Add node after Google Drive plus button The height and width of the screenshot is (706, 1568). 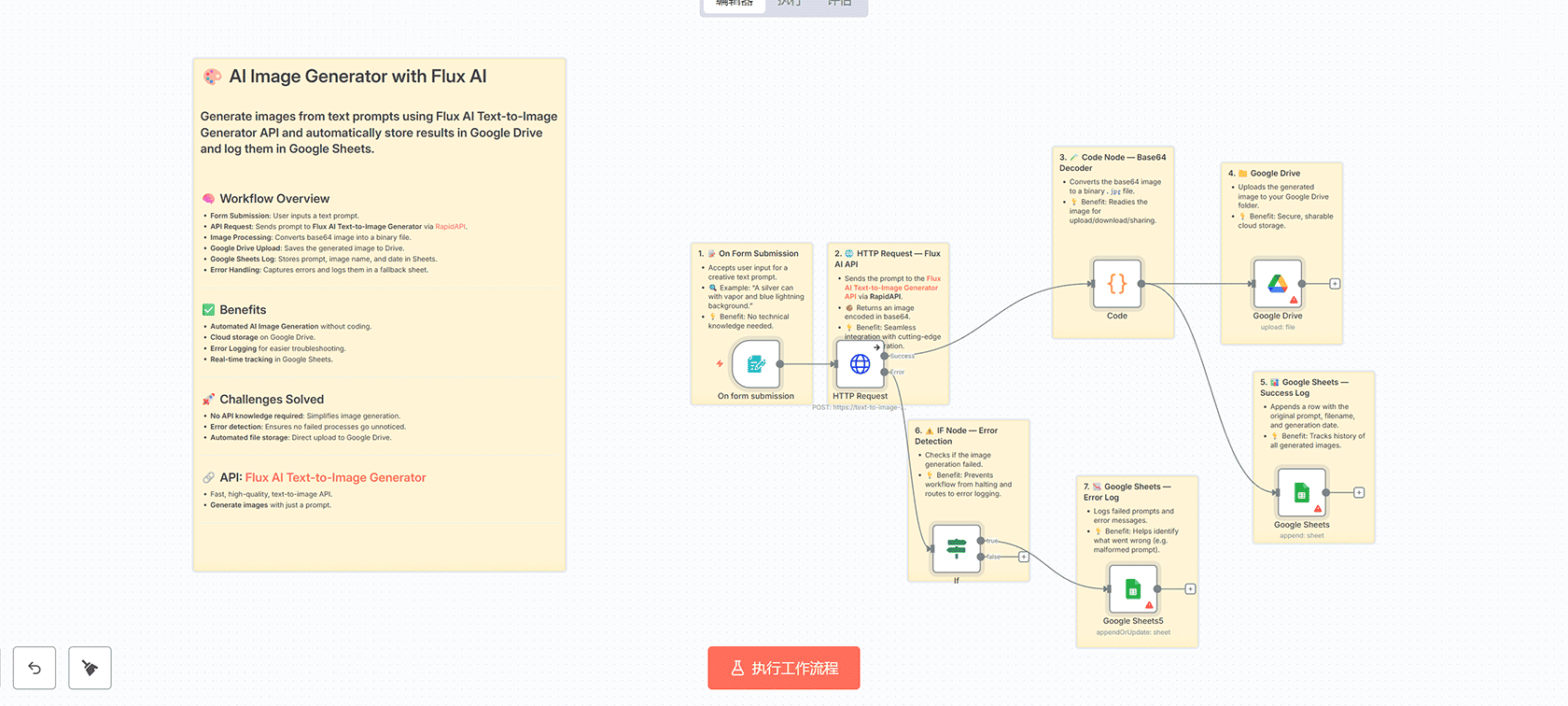pos(1335,284)
